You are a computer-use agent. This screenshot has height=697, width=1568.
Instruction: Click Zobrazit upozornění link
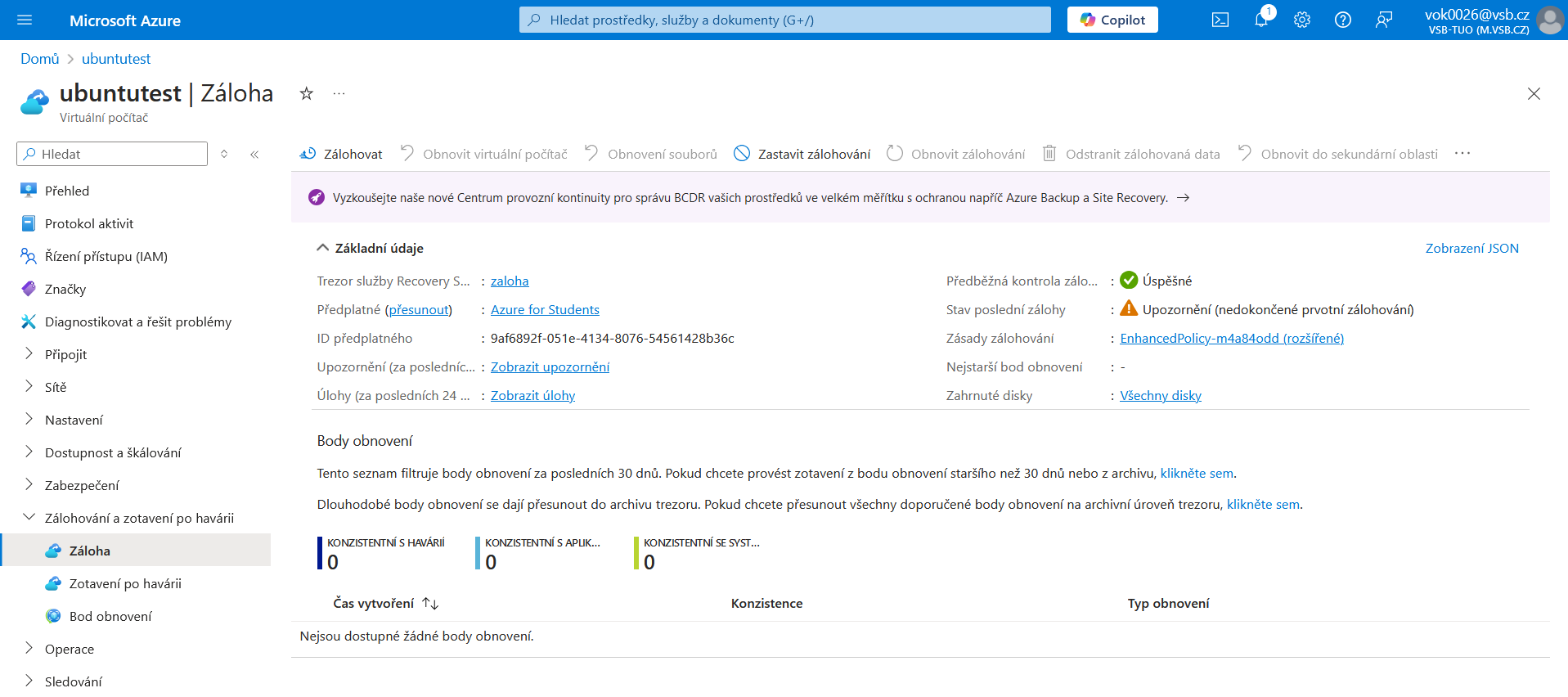click(550, 366)
